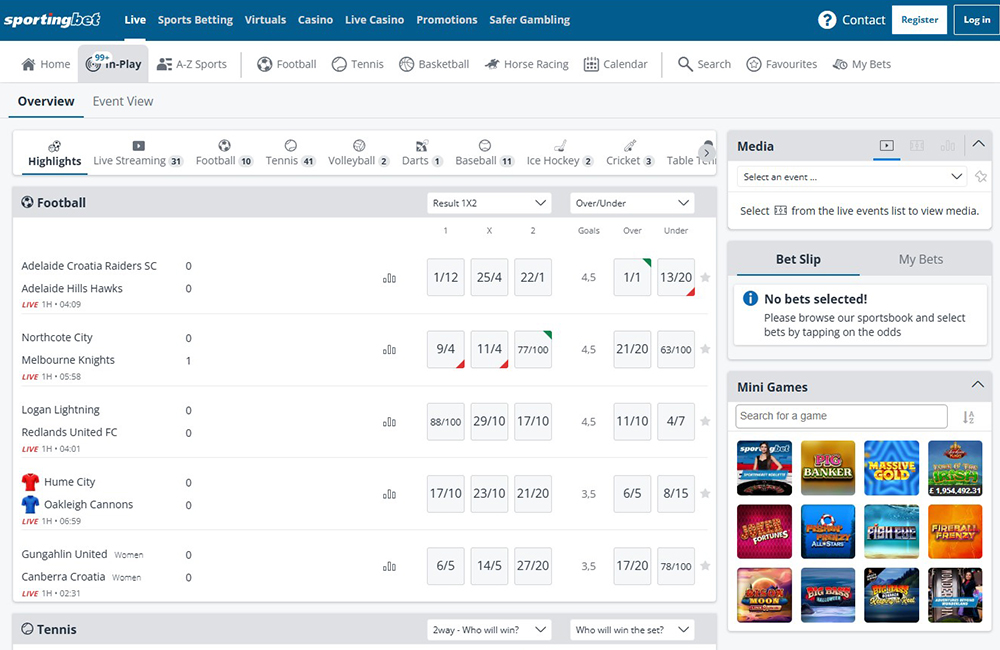Collapse the Mini Games panel
This screenshot has height=650, width=1000.
(977, 385)
